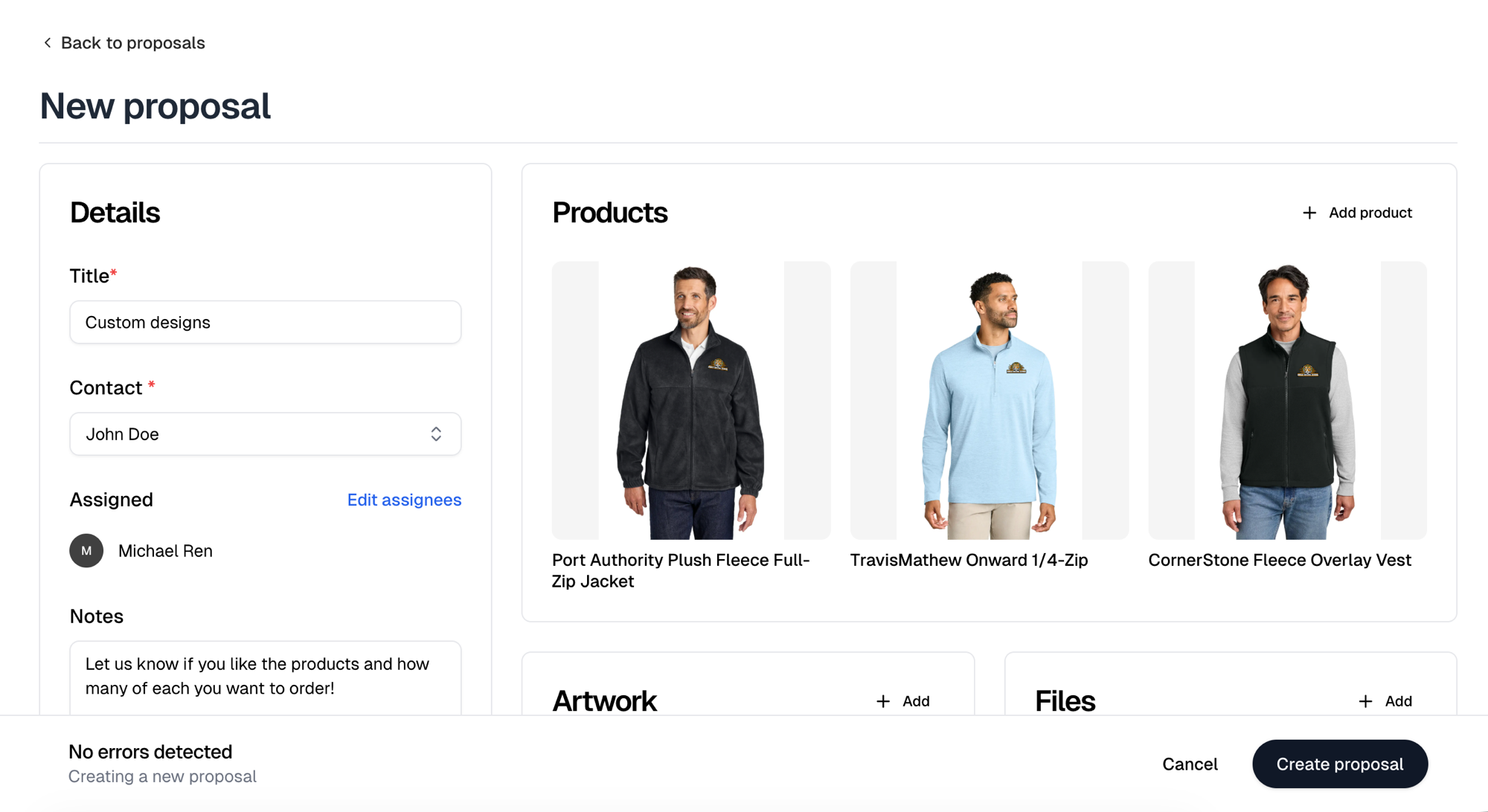Click Create proposal button
Viewport: 1488px width, 812px height.
[1340, 764]
